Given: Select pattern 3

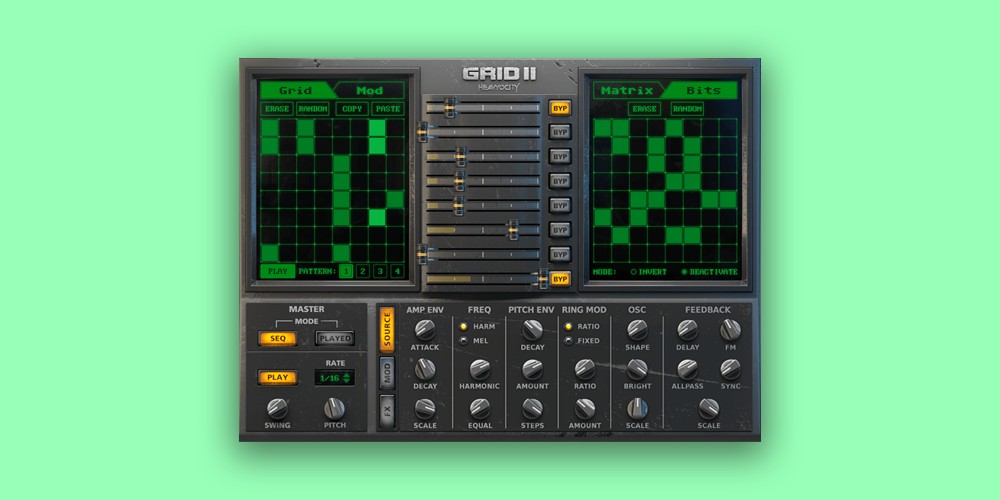Looking at the screenshot, I should coord(380,271).
